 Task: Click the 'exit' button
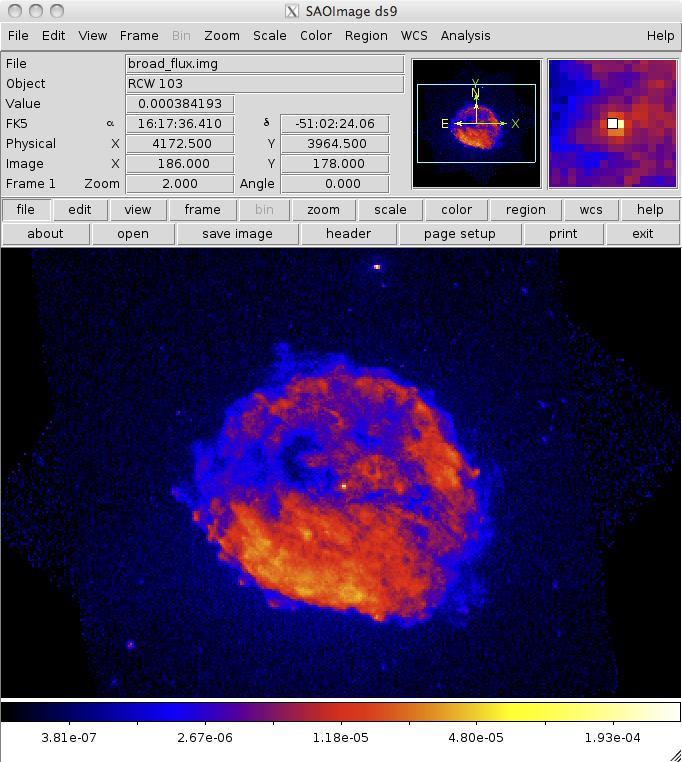(x=643, y=234)
